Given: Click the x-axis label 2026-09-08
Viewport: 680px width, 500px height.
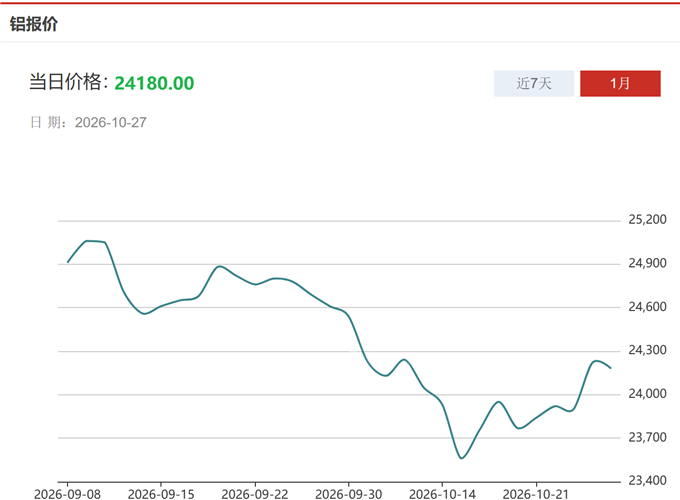Looking at the screenshot, I should pyautogui.click(x=67, y=494).
